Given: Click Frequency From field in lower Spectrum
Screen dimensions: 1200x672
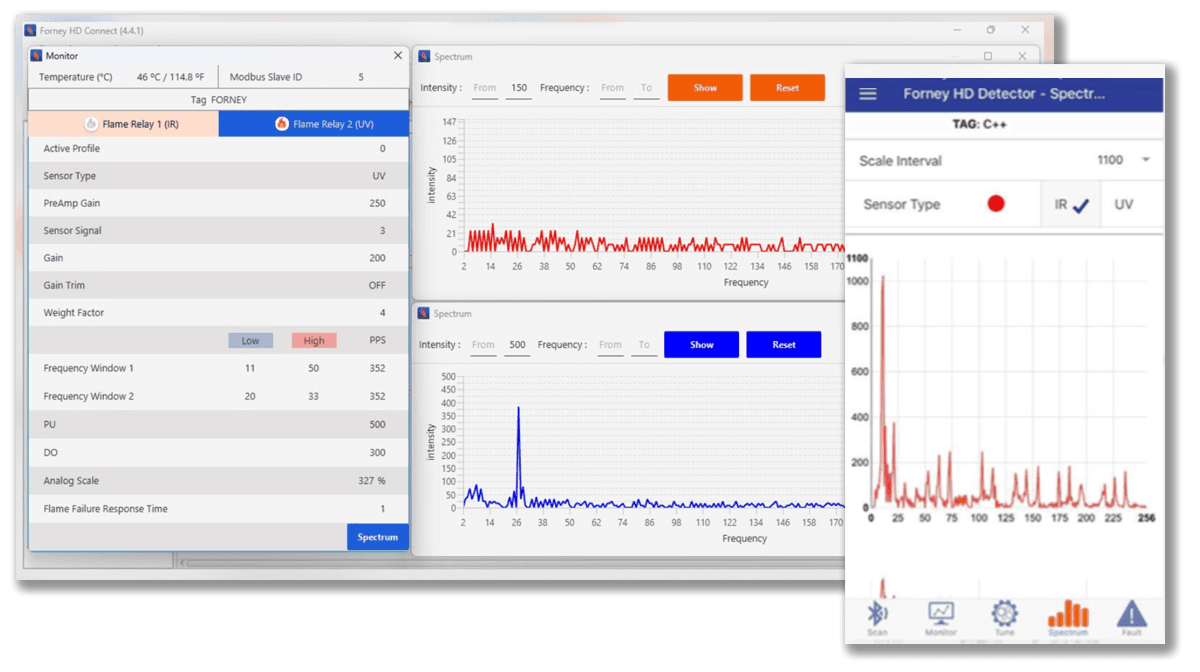Looking at the screenshot, I should pos(610,346).
